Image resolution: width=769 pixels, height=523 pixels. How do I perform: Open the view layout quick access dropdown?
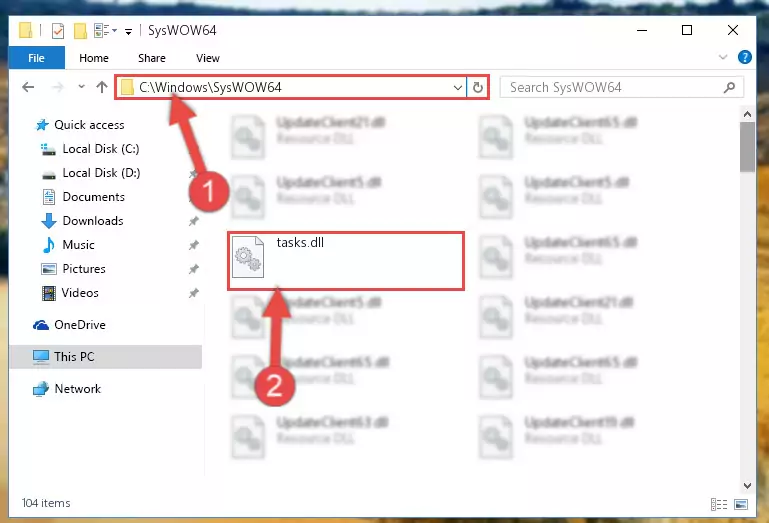[x=105, y=31]
